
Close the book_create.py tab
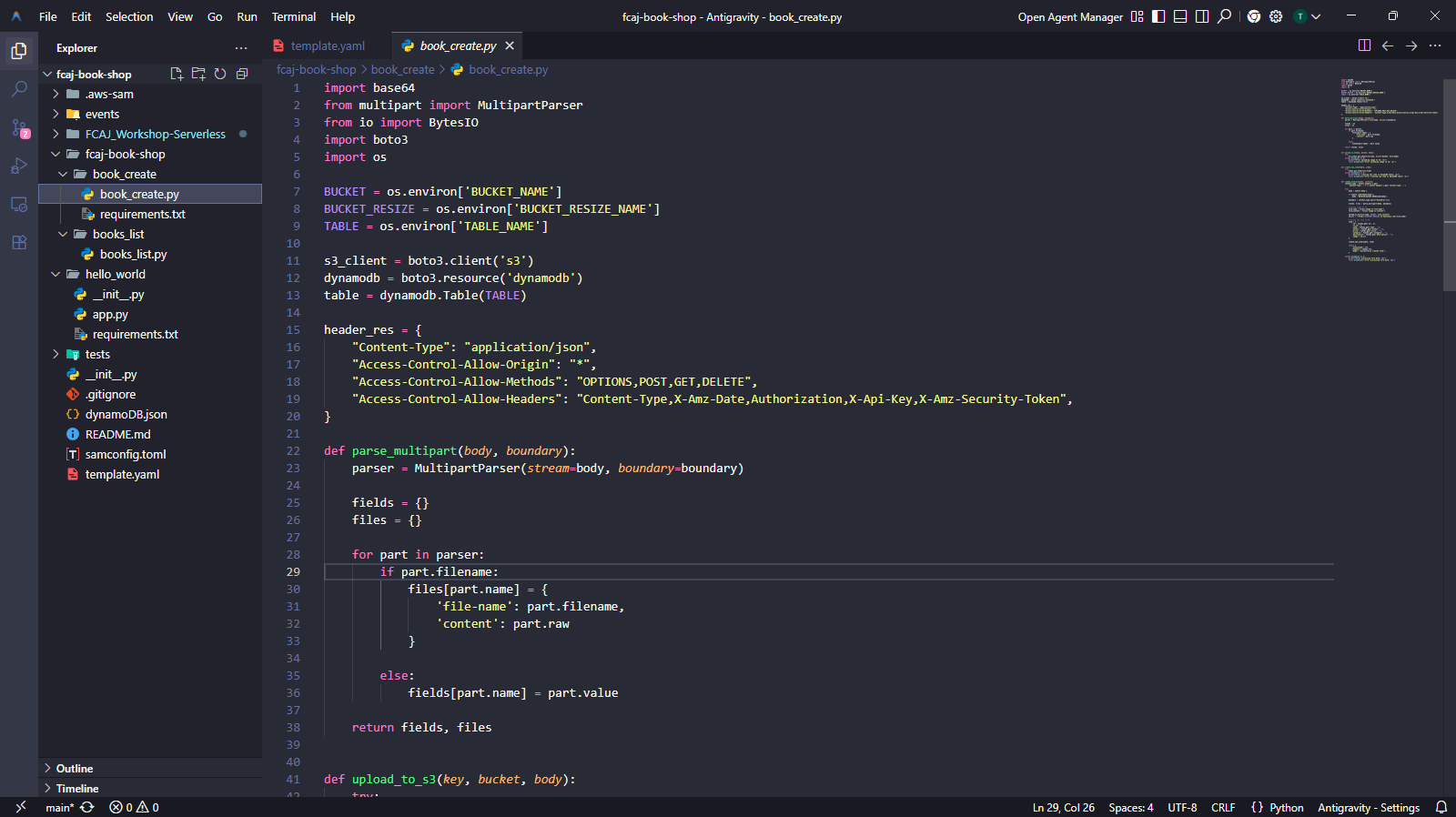click(510, 45)
